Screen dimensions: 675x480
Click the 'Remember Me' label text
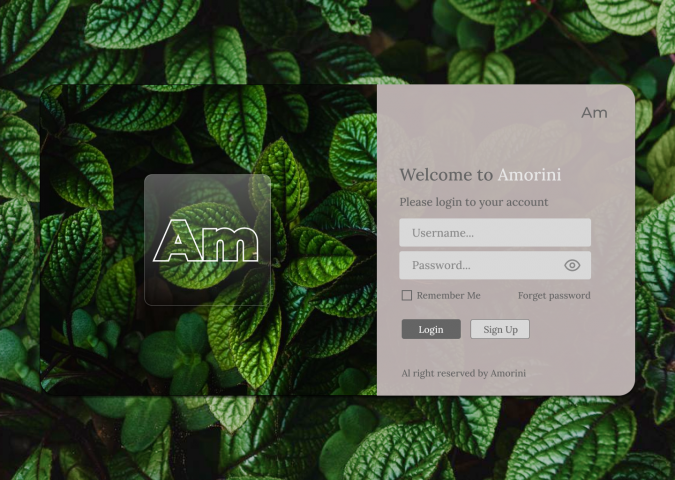coord(449,295)
